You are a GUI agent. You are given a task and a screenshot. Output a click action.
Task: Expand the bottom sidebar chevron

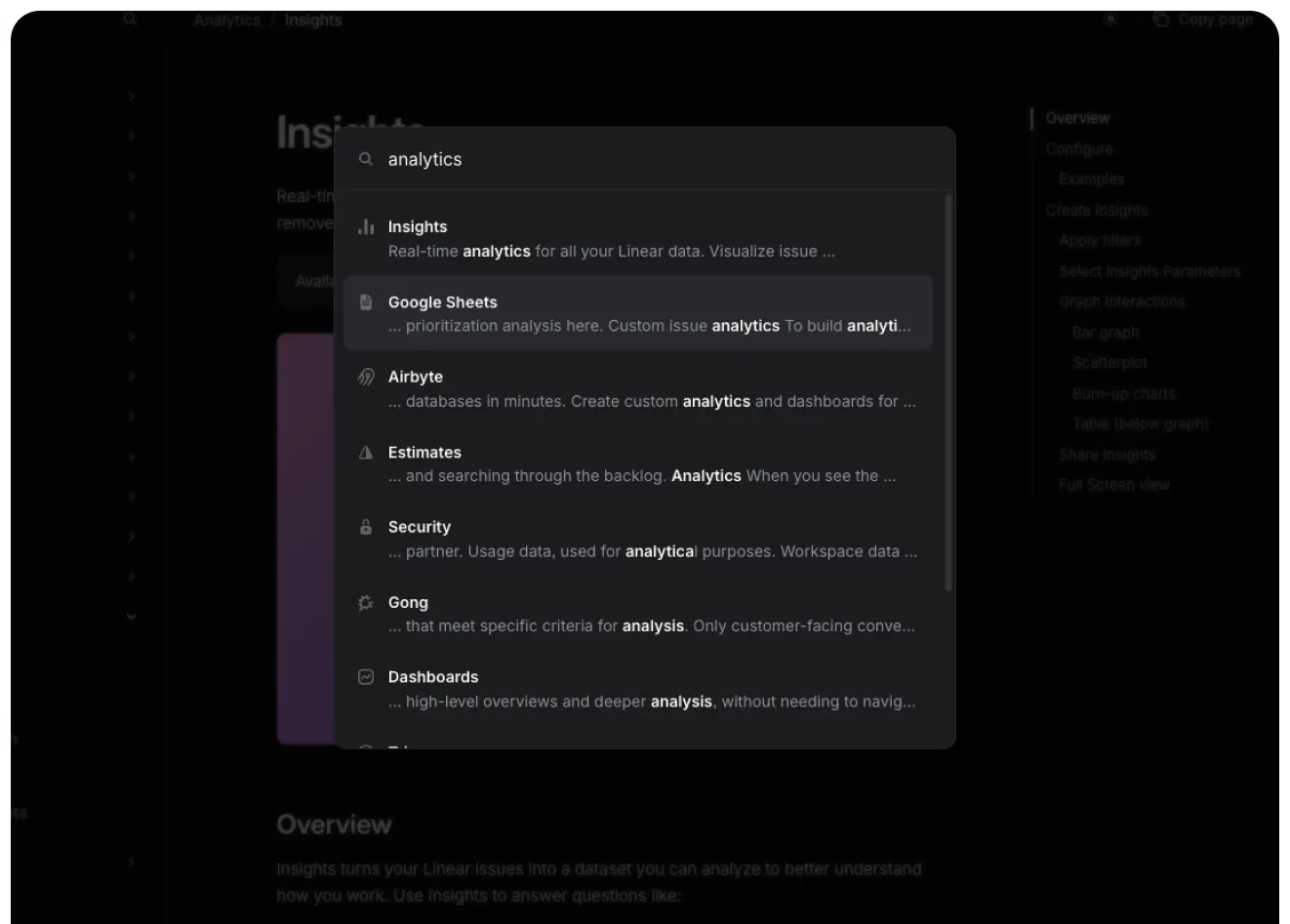click(x=131, y=863)
